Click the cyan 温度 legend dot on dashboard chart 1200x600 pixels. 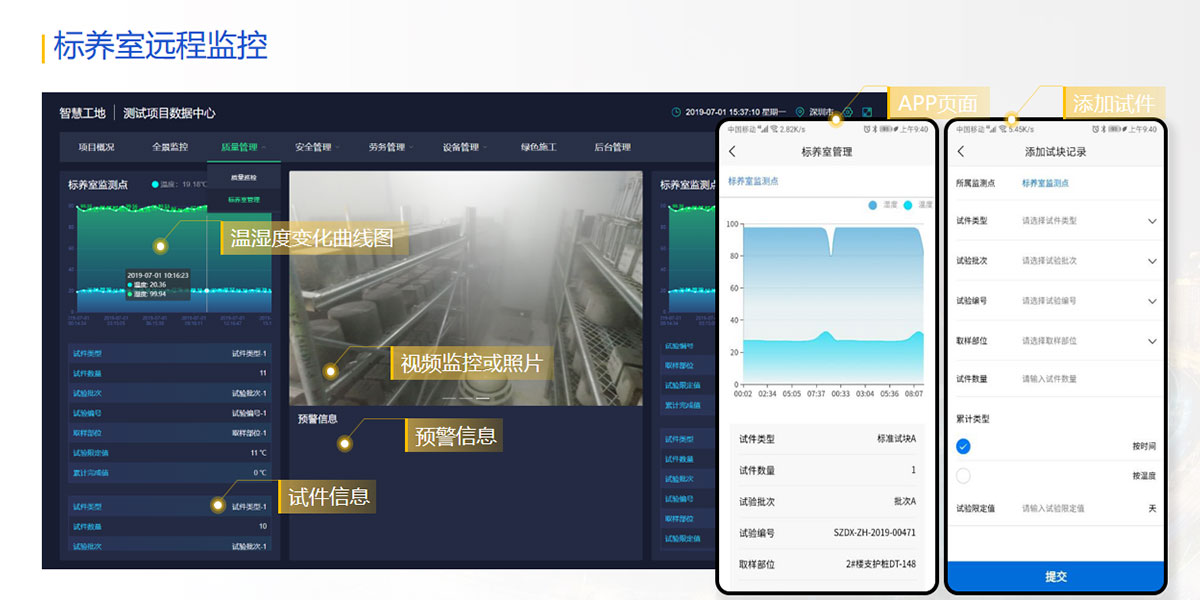click(x=155, y=184)
